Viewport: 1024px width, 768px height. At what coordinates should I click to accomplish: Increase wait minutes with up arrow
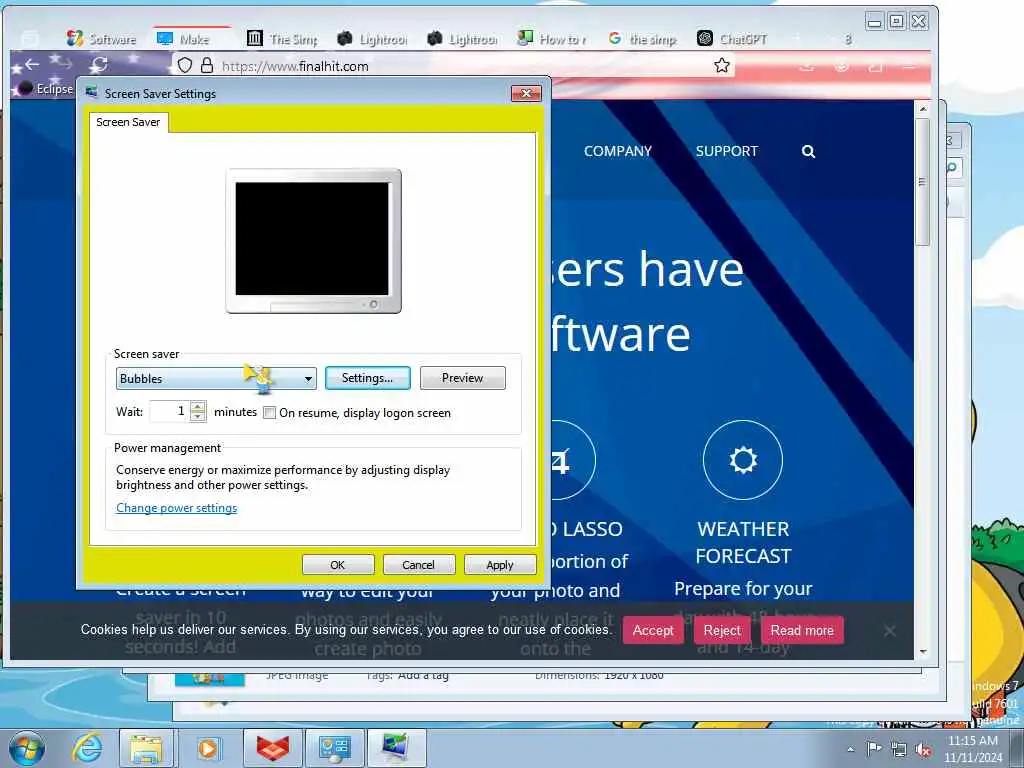197,406
